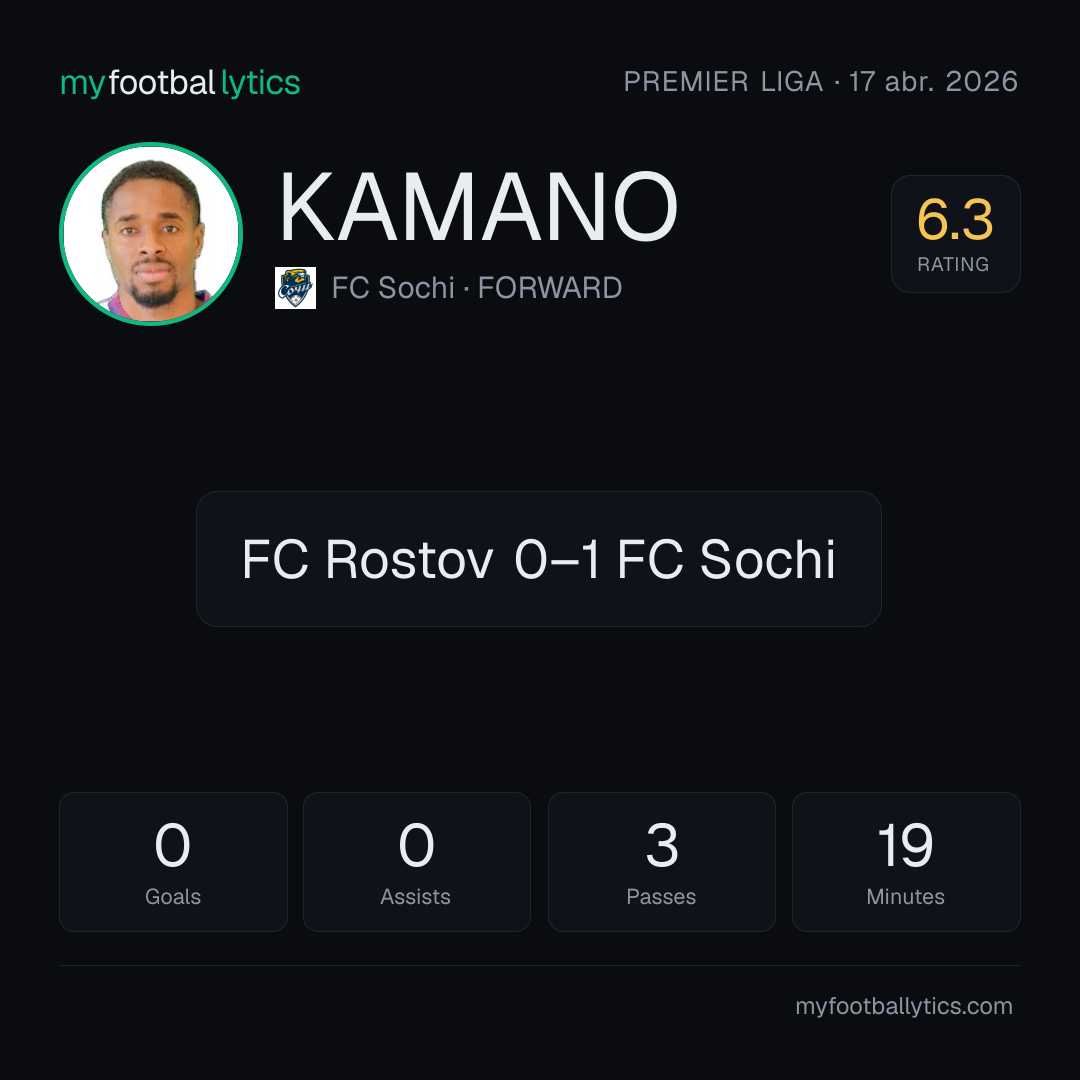Click the FC Sochi club crest
Image resolution: width=1080 pixels, height=1080 pixels.
point(295,288)
